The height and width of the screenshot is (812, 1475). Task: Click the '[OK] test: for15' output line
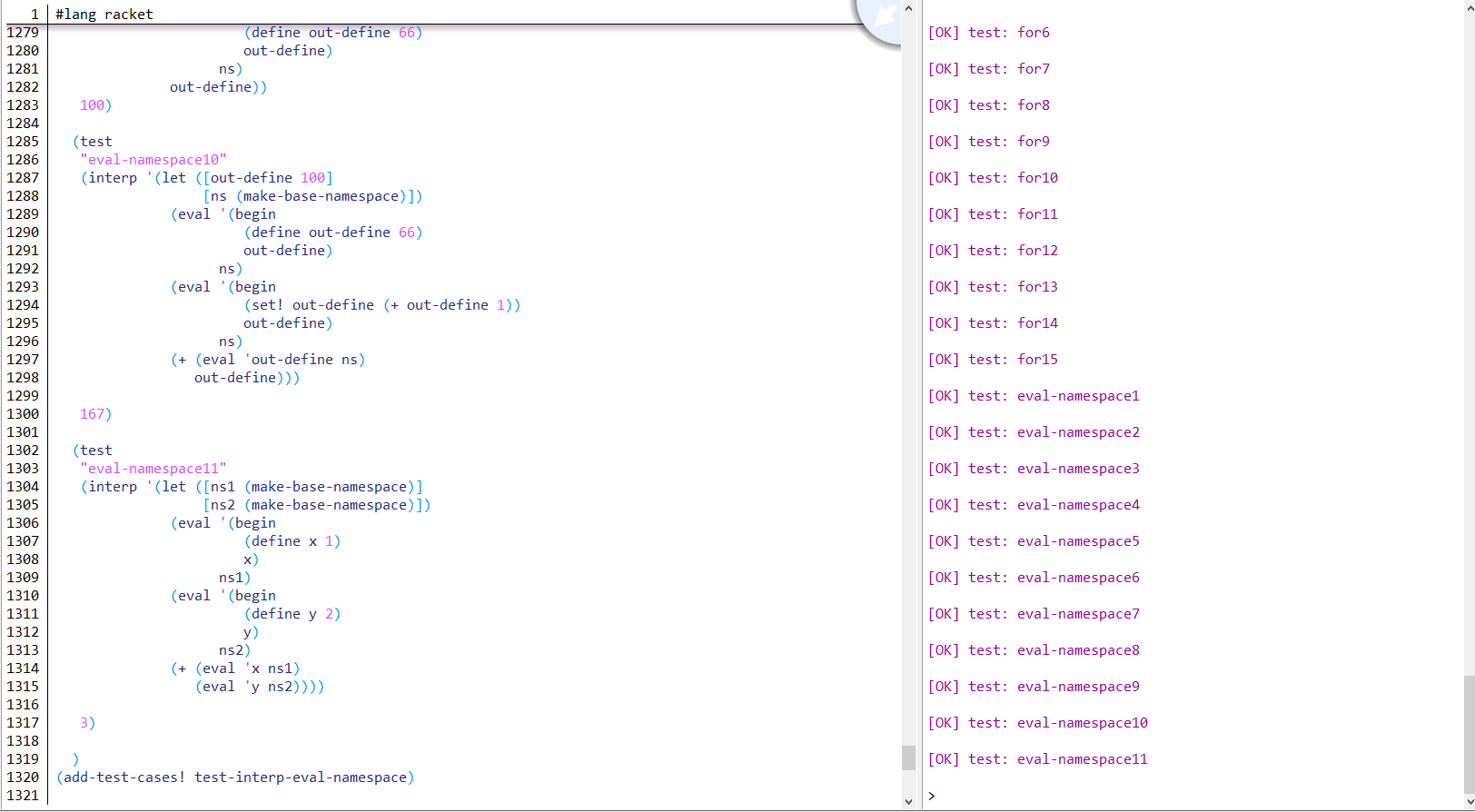click(993, 360)
